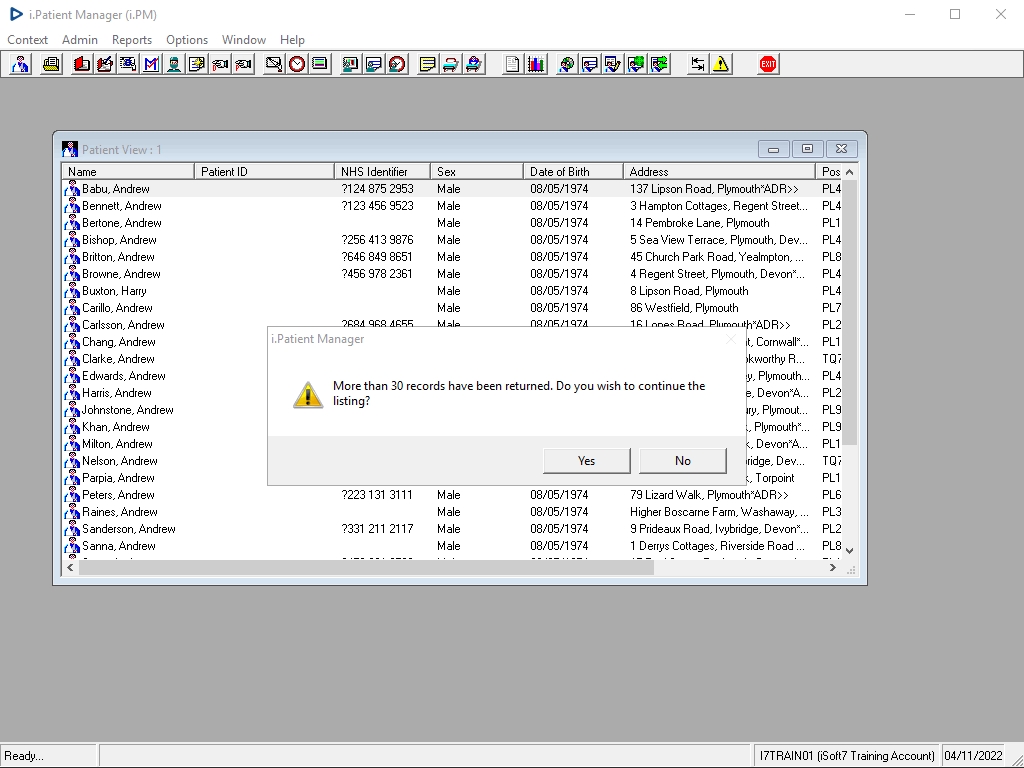Select patient row Sanna, Andrew
The width and height of the screenshot is (1024, 768).
click(x=452, y=545)
